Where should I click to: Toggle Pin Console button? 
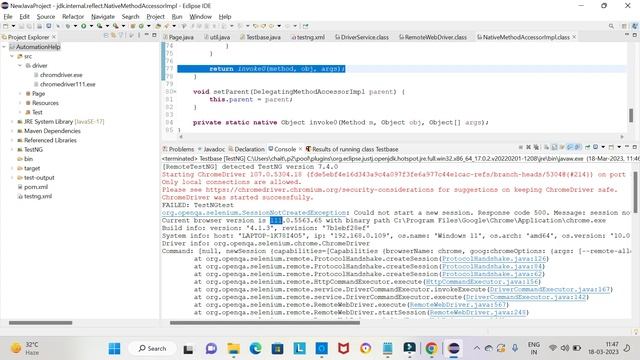pyautogui.click(x=588, y=147)
